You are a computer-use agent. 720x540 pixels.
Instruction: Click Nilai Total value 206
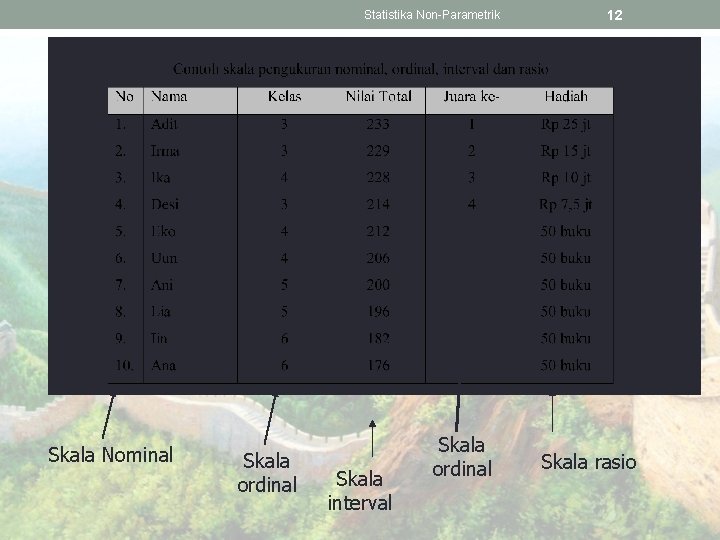coord(378,258)
